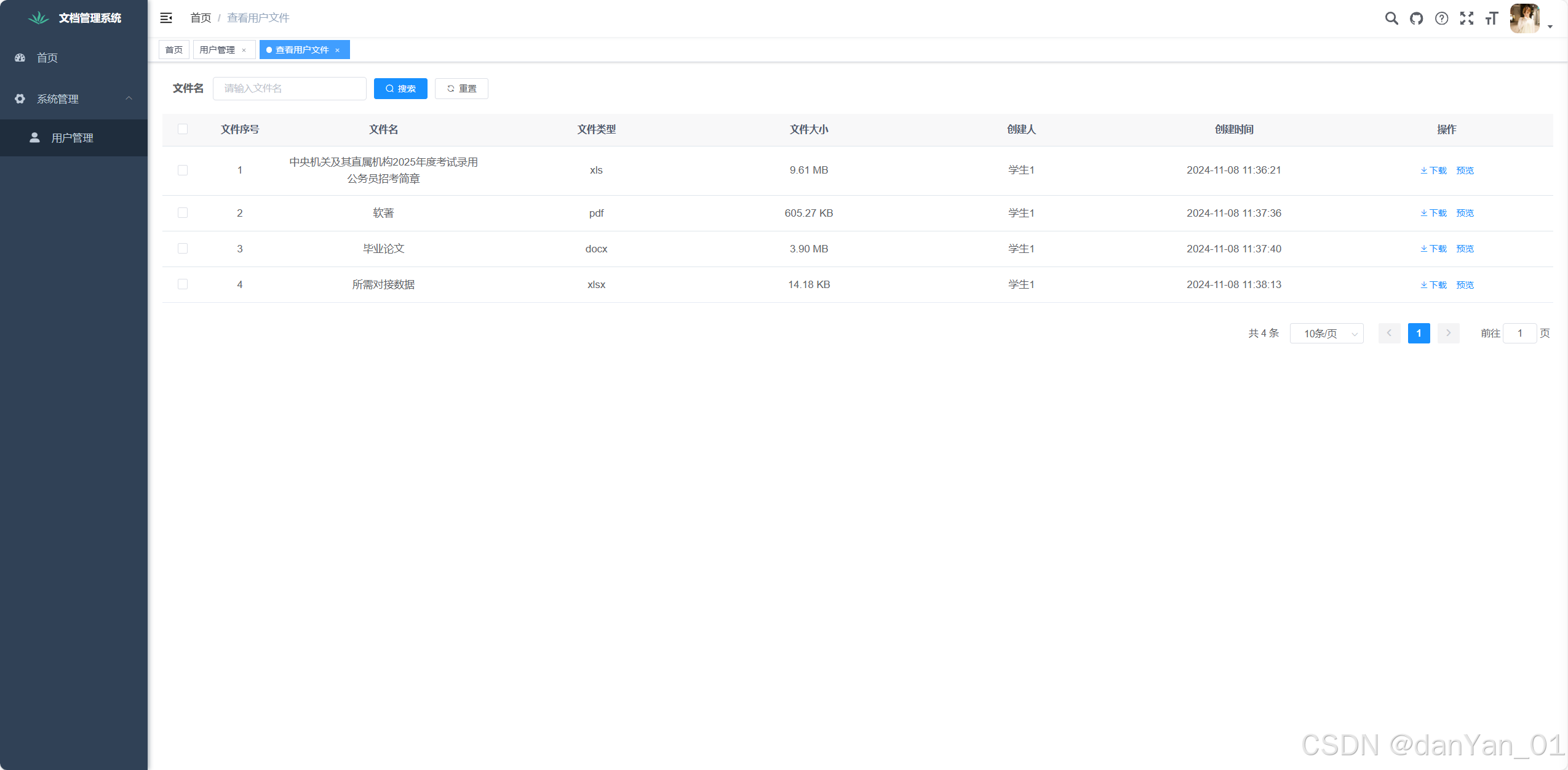Close the 查看用户文件 tab with x
The image size is (1568, 770).
pyautogui.click(x=338, y=50)
